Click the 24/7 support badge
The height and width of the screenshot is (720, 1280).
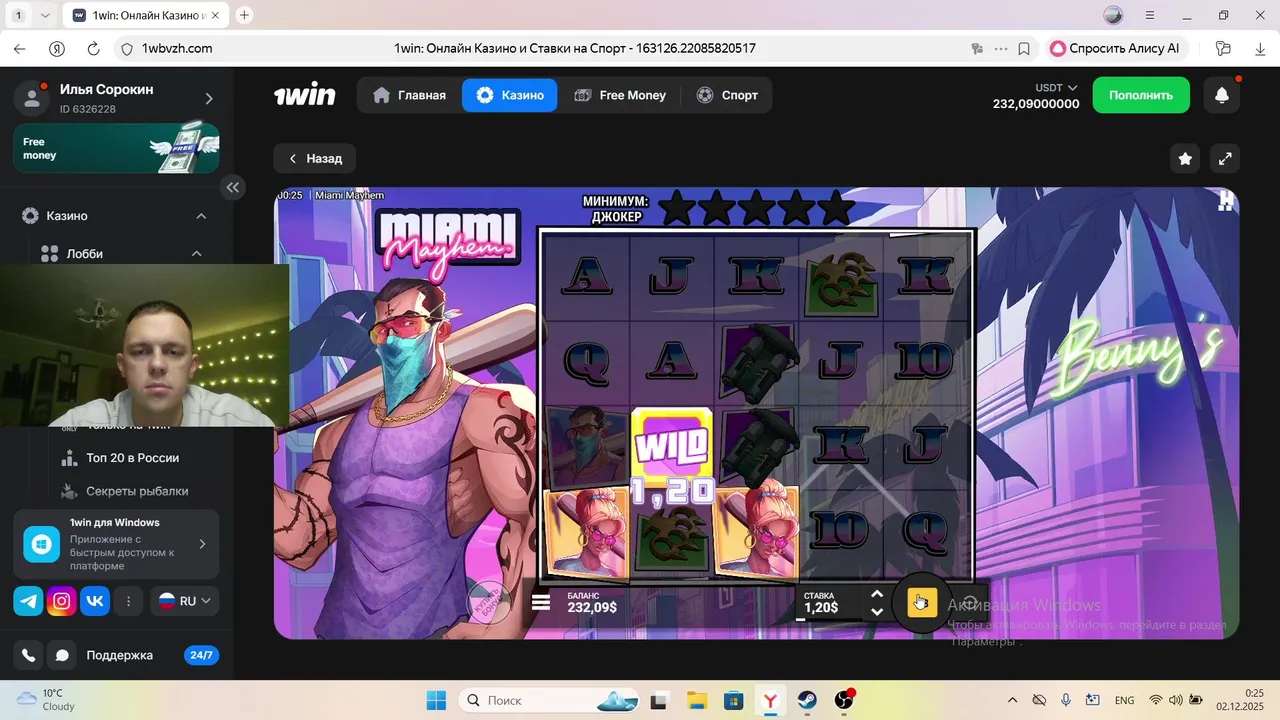201,655
